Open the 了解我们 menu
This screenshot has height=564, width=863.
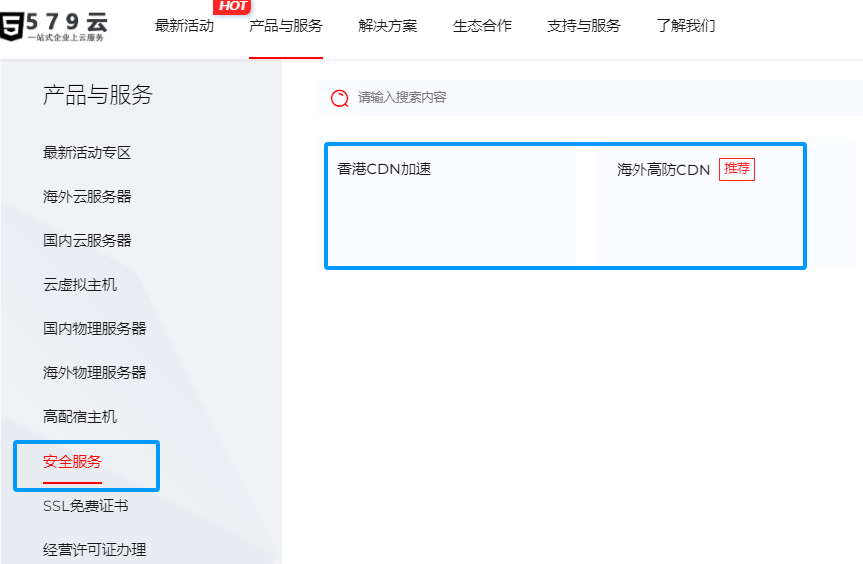pos(686,26)
